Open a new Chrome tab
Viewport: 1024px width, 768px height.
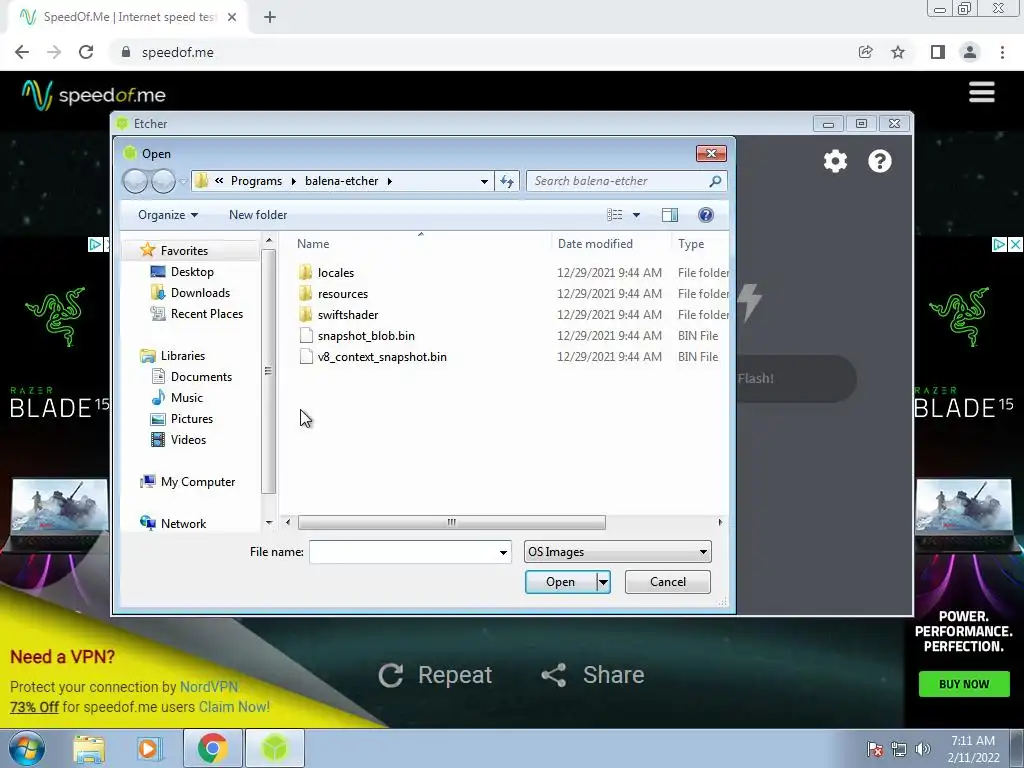point(270,17)
